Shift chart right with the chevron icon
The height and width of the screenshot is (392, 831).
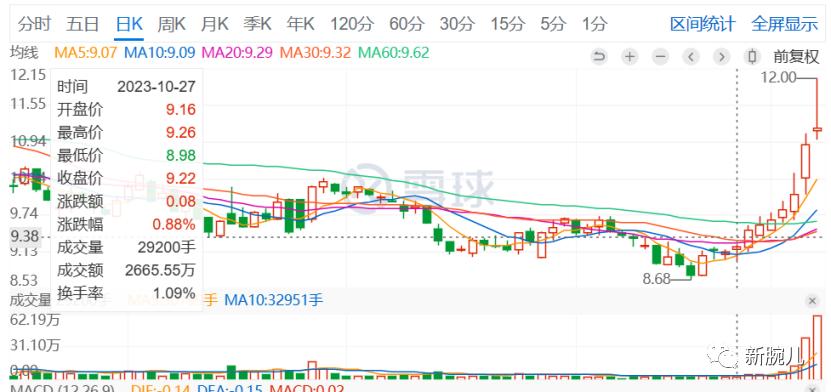(x=721, y=56)
